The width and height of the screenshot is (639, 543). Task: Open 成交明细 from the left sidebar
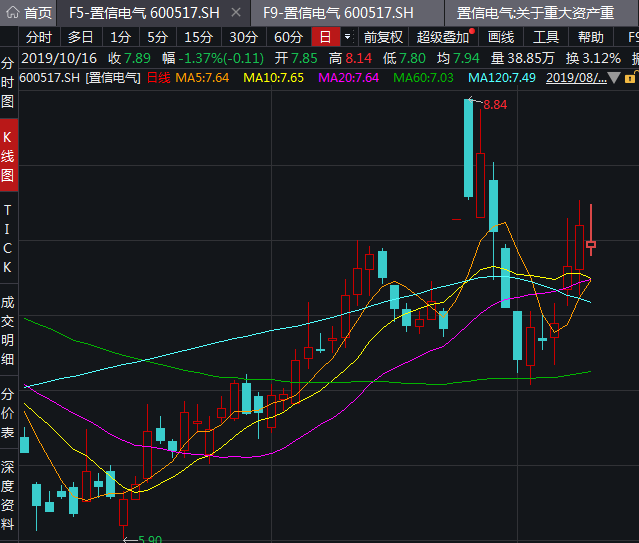tap(8, 330)
